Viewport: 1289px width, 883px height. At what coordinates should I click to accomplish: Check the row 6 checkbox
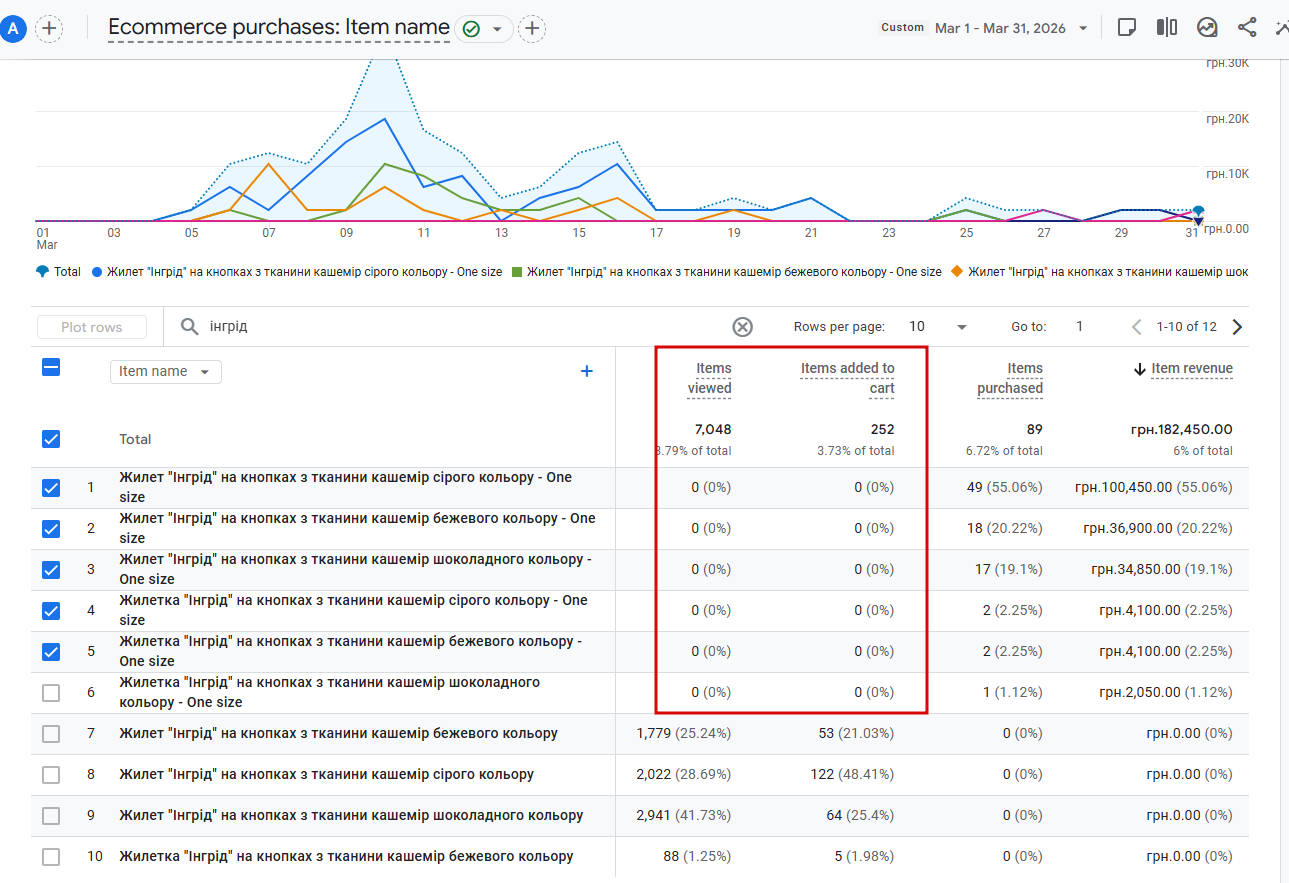[x=51, y=693]
